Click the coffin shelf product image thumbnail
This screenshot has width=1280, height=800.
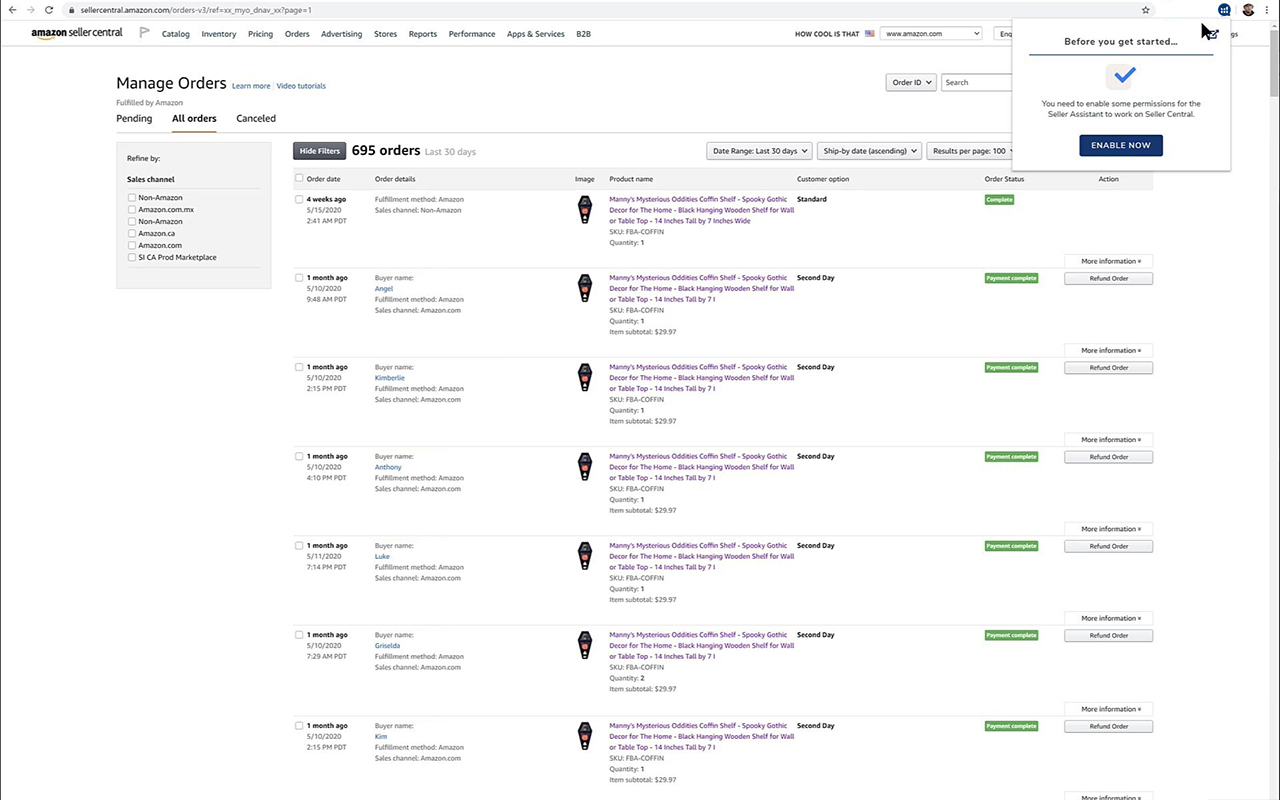[585, 209]
